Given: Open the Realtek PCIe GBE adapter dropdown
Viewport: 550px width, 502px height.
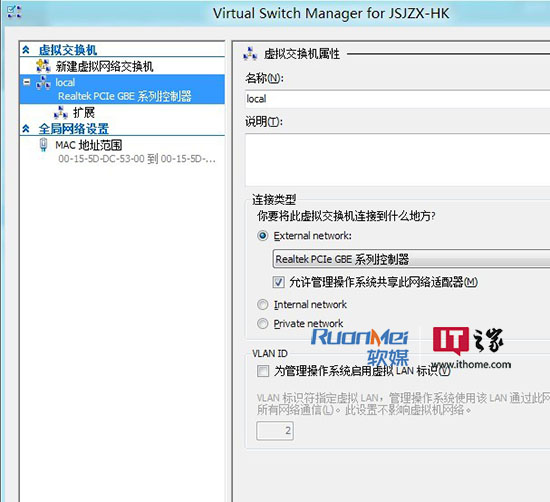Looking at the screenshot, I should pos(411,259).
